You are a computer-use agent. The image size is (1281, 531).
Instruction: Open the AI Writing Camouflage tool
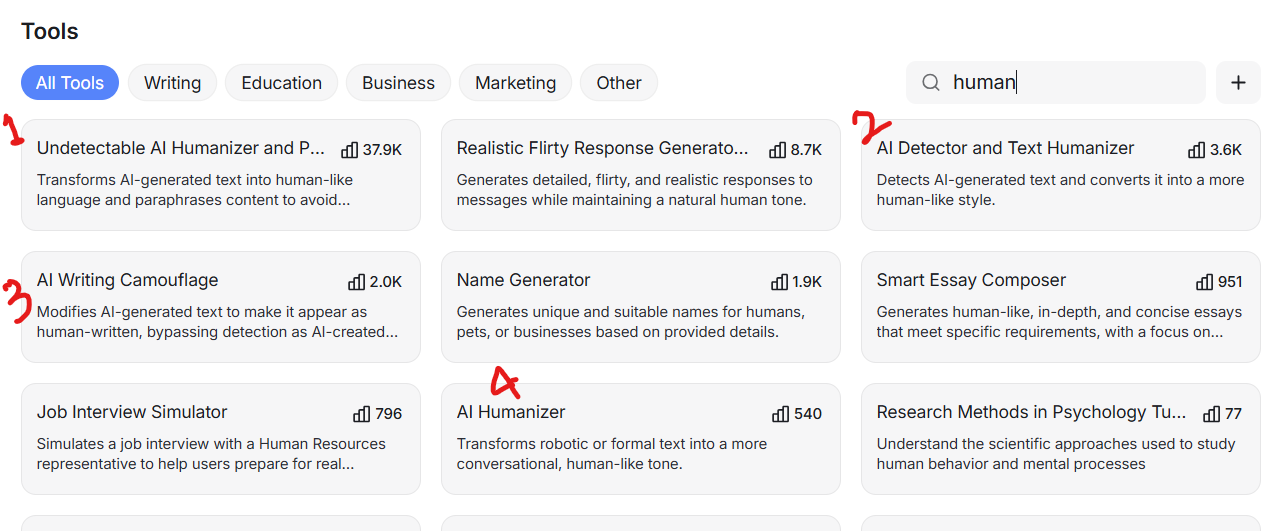tap(221, 307)
